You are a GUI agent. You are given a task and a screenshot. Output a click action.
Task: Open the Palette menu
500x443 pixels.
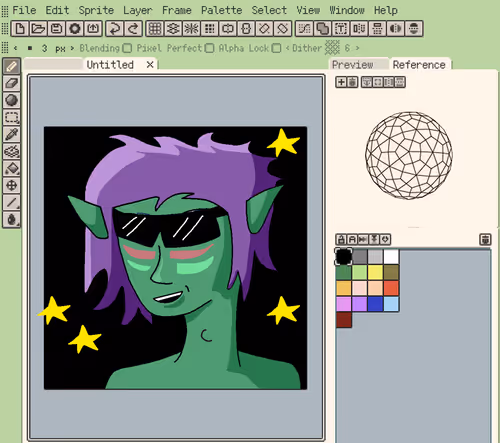tap(221, 10)
